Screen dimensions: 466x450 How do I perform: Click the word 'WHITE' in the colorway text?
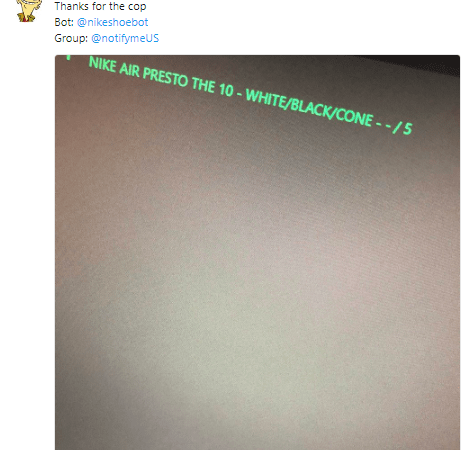(x=265, y=98)
